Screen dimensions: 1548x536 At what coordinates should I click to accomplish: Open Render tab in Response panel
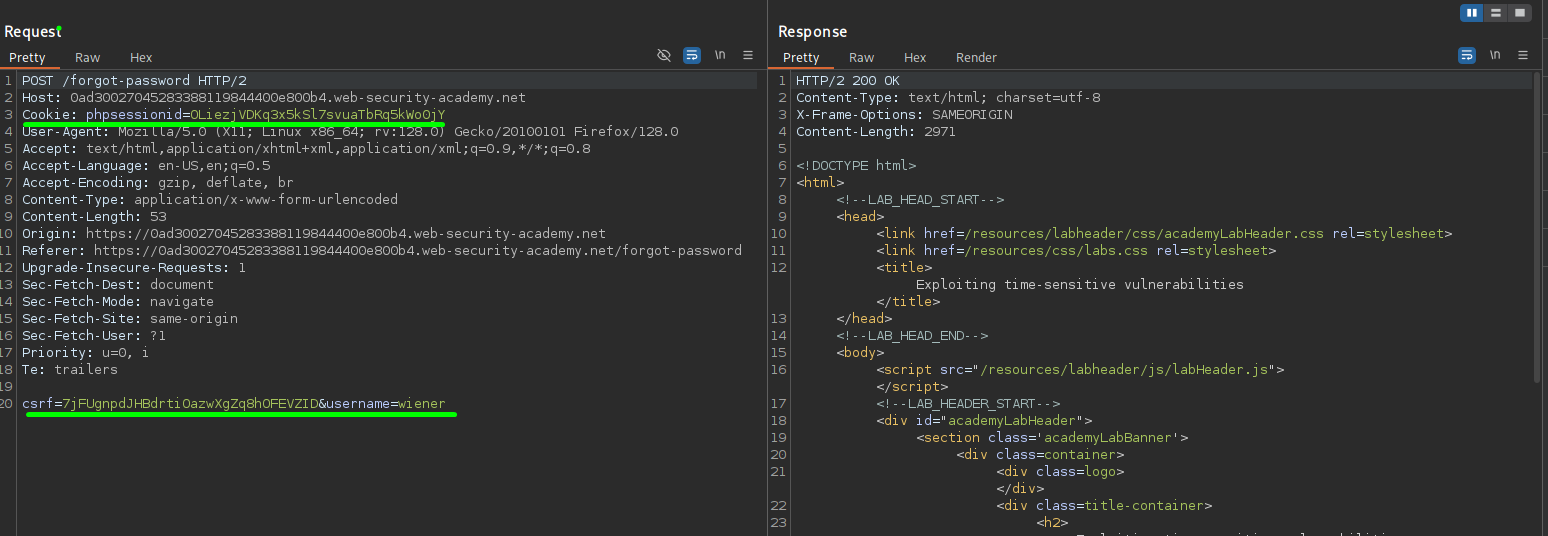[976, 58]
